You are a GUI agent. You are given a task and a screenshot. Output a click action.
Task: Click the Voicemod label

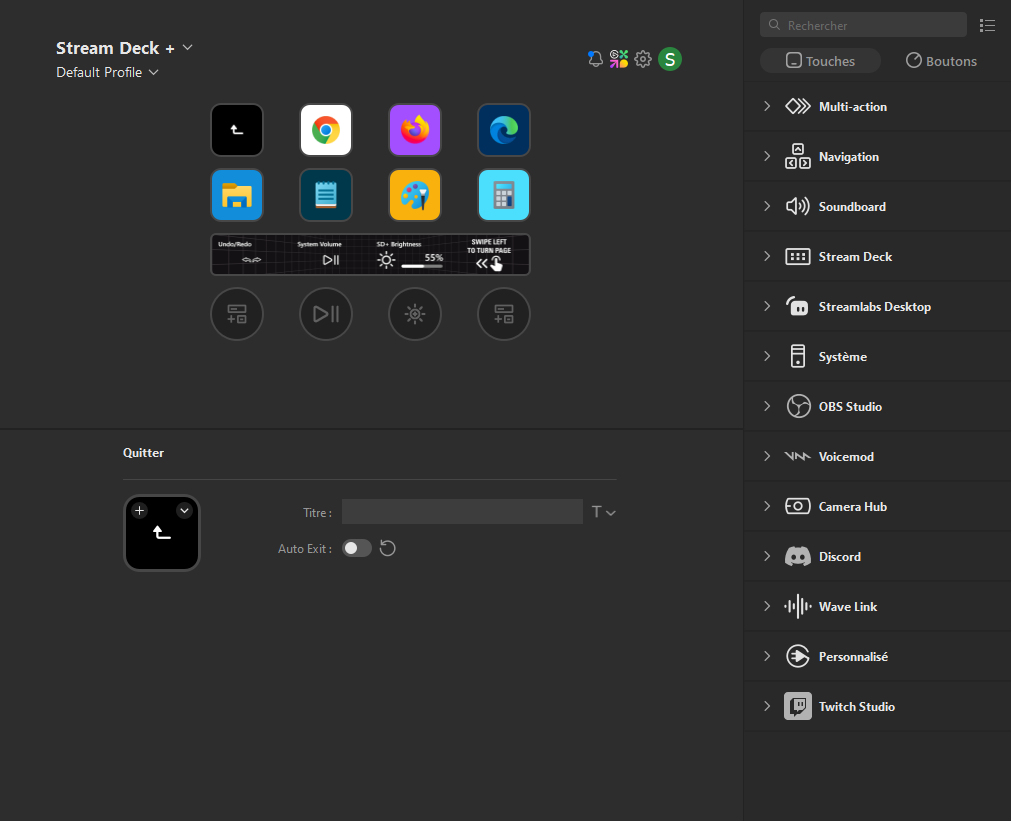pyautogui.click(x=846, y=457)
